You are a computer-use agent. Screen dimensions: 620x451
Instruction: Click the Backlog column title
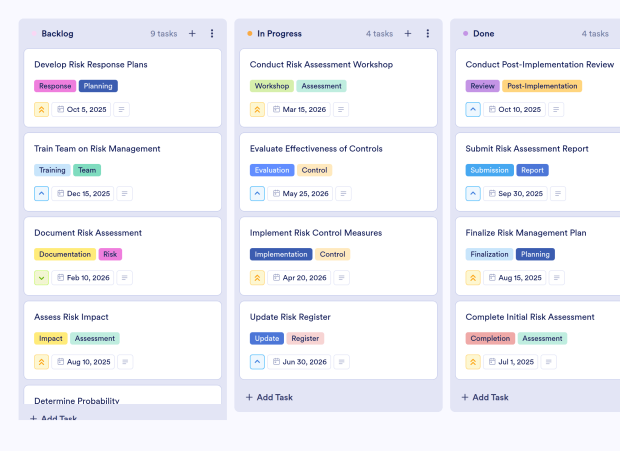[57, 34]
